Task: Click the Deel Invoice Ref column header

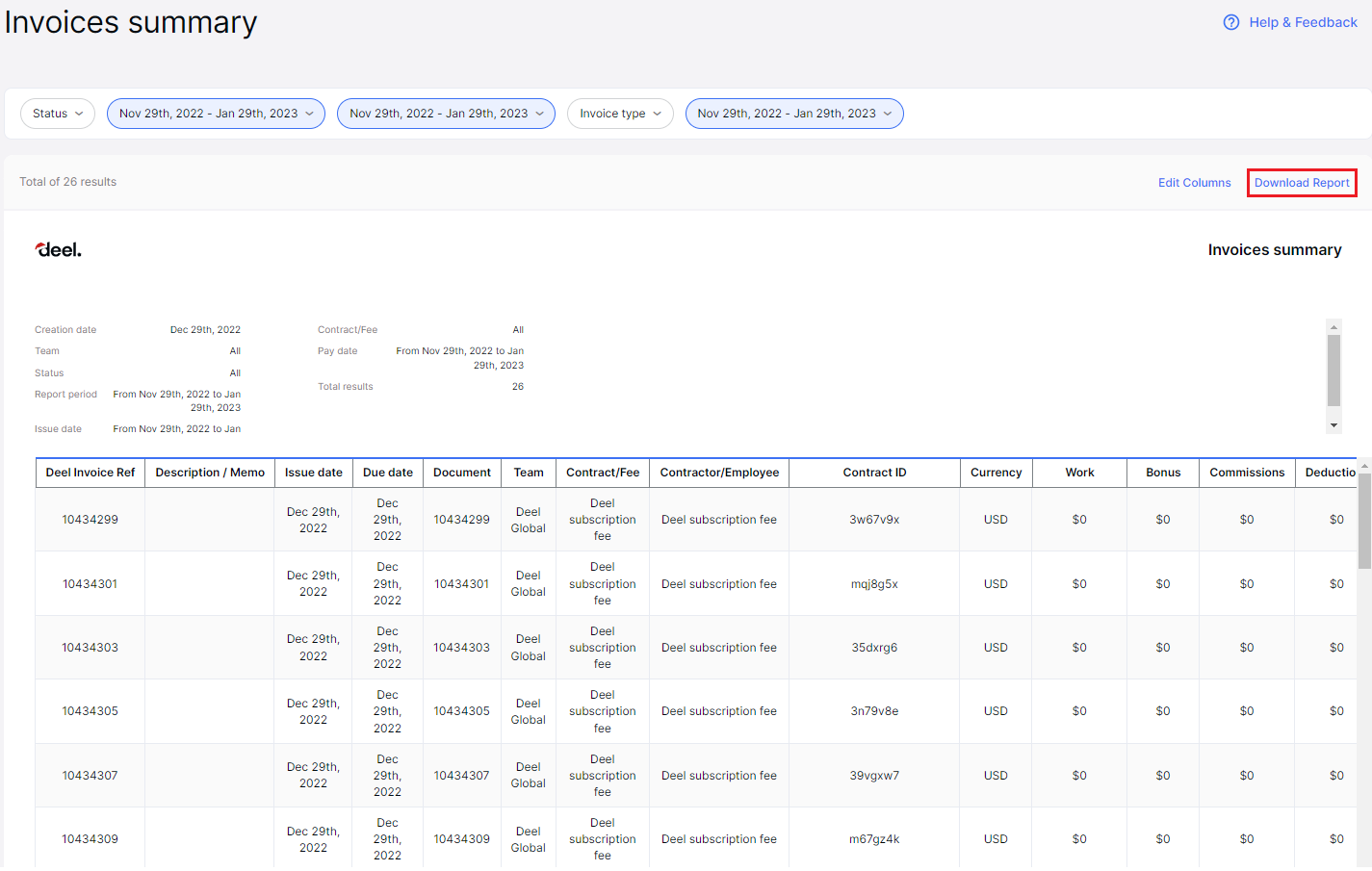Action: pos(90,472)
